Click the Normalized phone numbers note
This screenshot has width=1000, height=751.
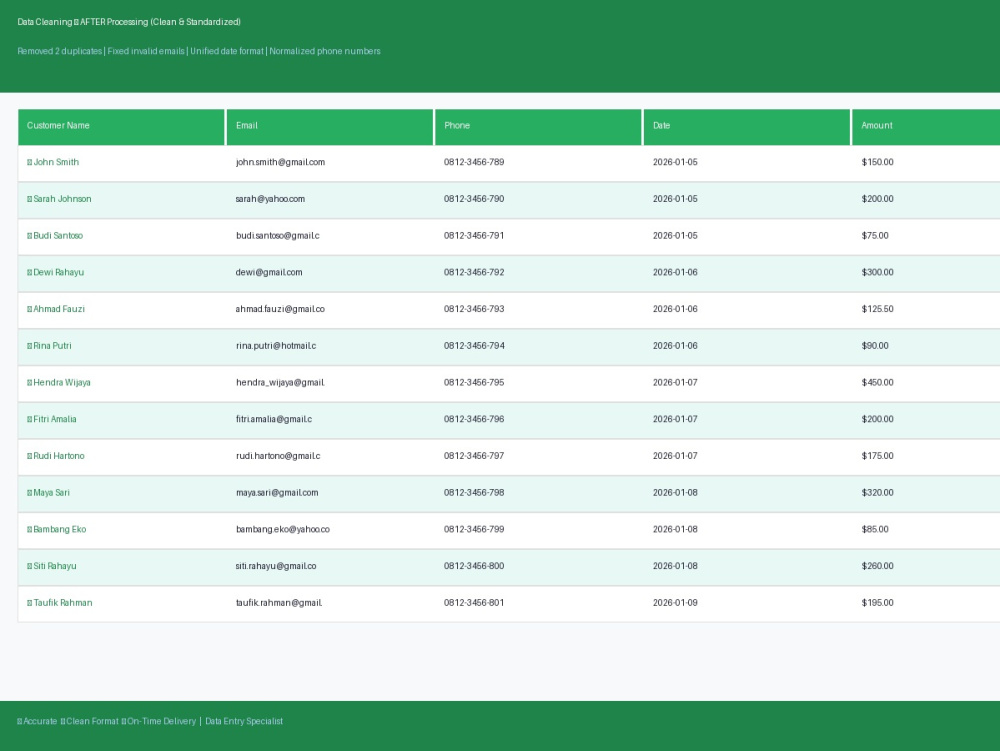325,52
